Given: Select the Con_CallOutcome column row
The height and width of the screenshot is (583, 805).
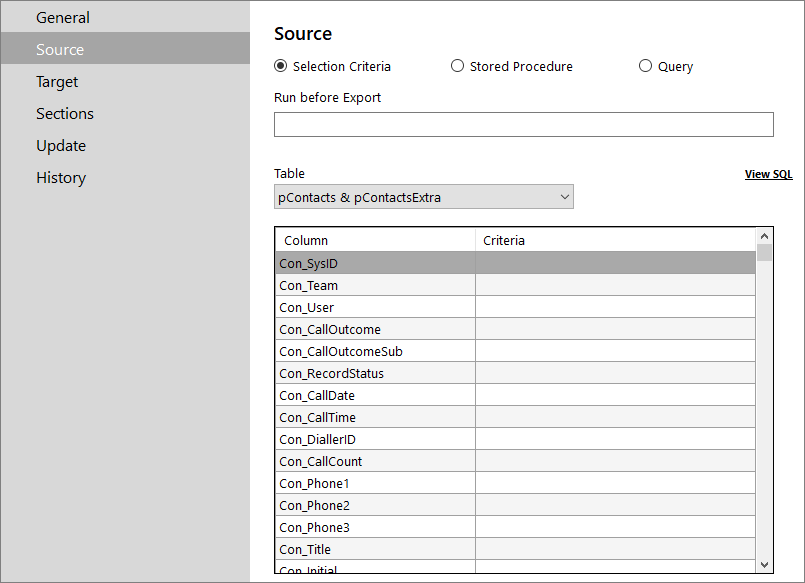Looking at the screenshot, I should pyautogui.click(x=515, y=329).
